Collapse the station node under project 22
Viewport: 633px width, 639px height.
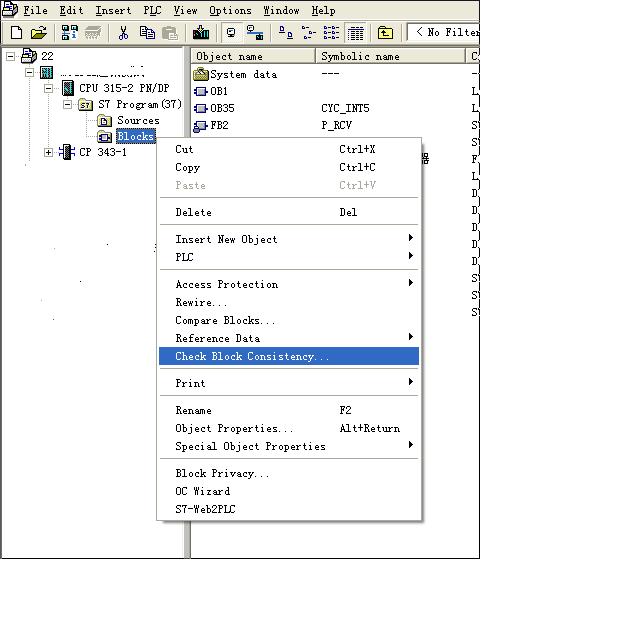point(29,73)
